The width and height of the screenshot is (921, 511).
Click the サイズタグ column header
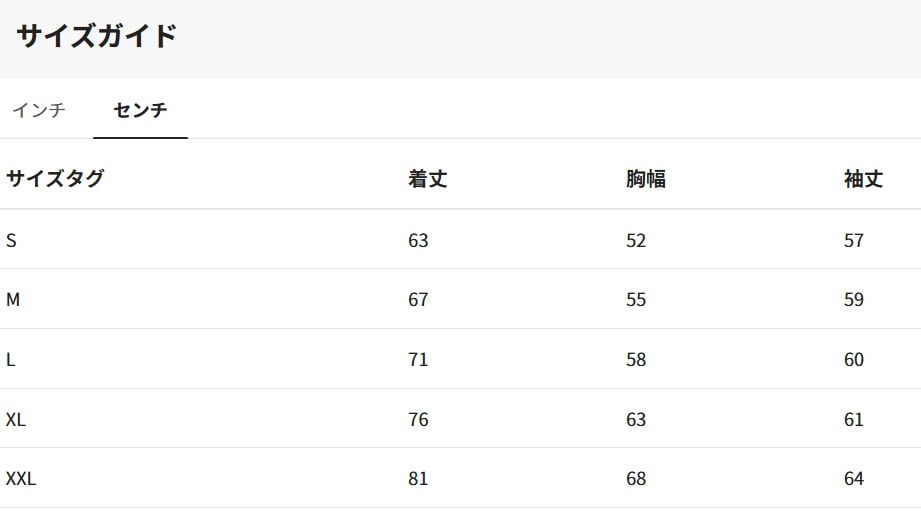(55, 179)
